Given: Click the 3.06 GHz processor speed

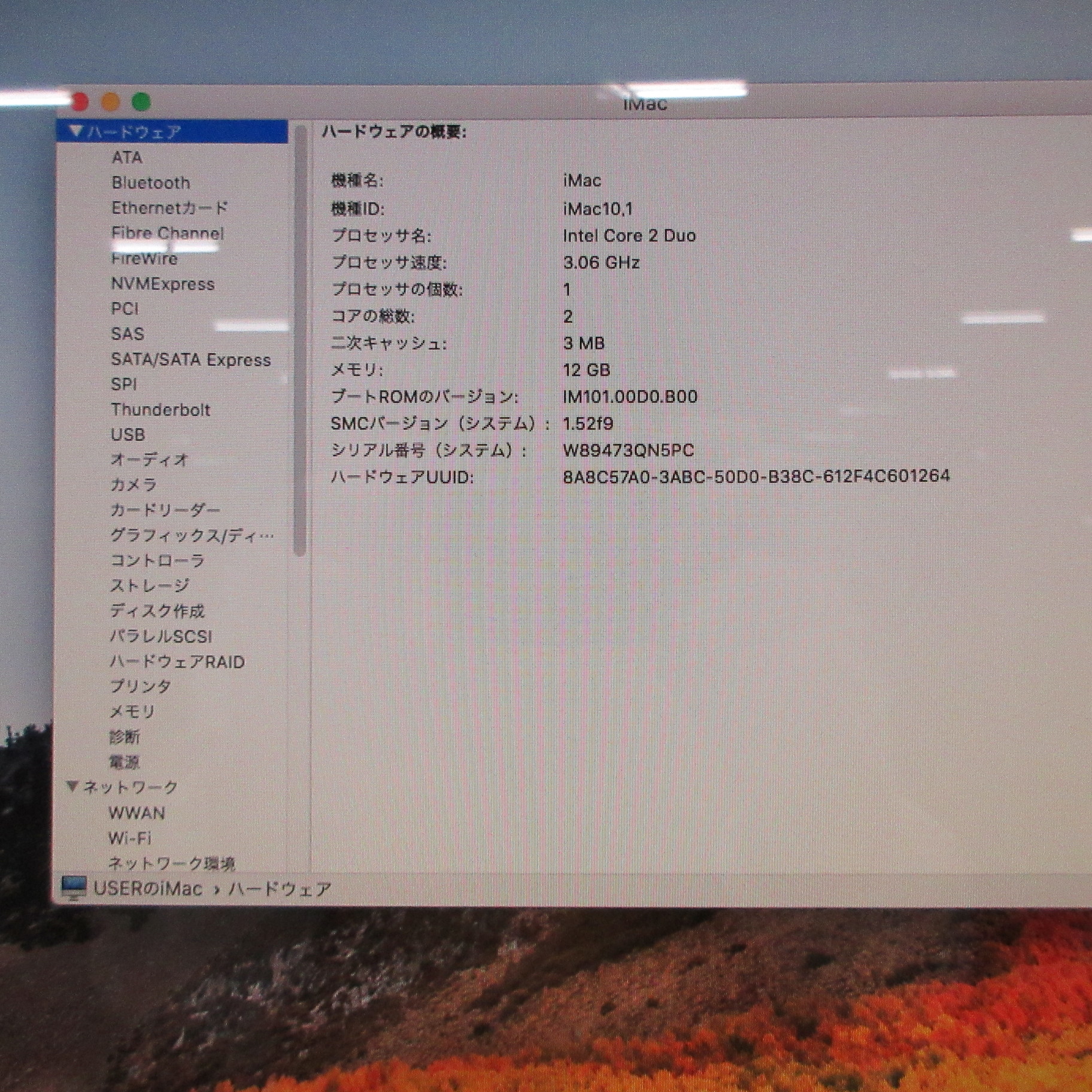Looking at the screenshot, I should [602, 263].
